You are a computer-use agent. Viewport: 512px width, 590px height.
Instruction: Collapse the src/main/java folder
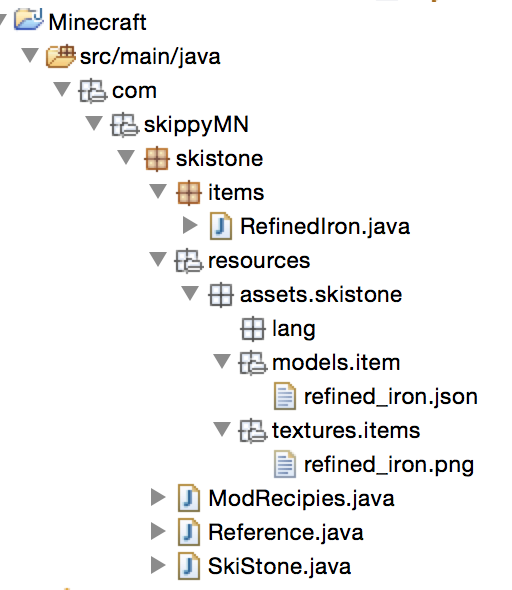[30, 56]
